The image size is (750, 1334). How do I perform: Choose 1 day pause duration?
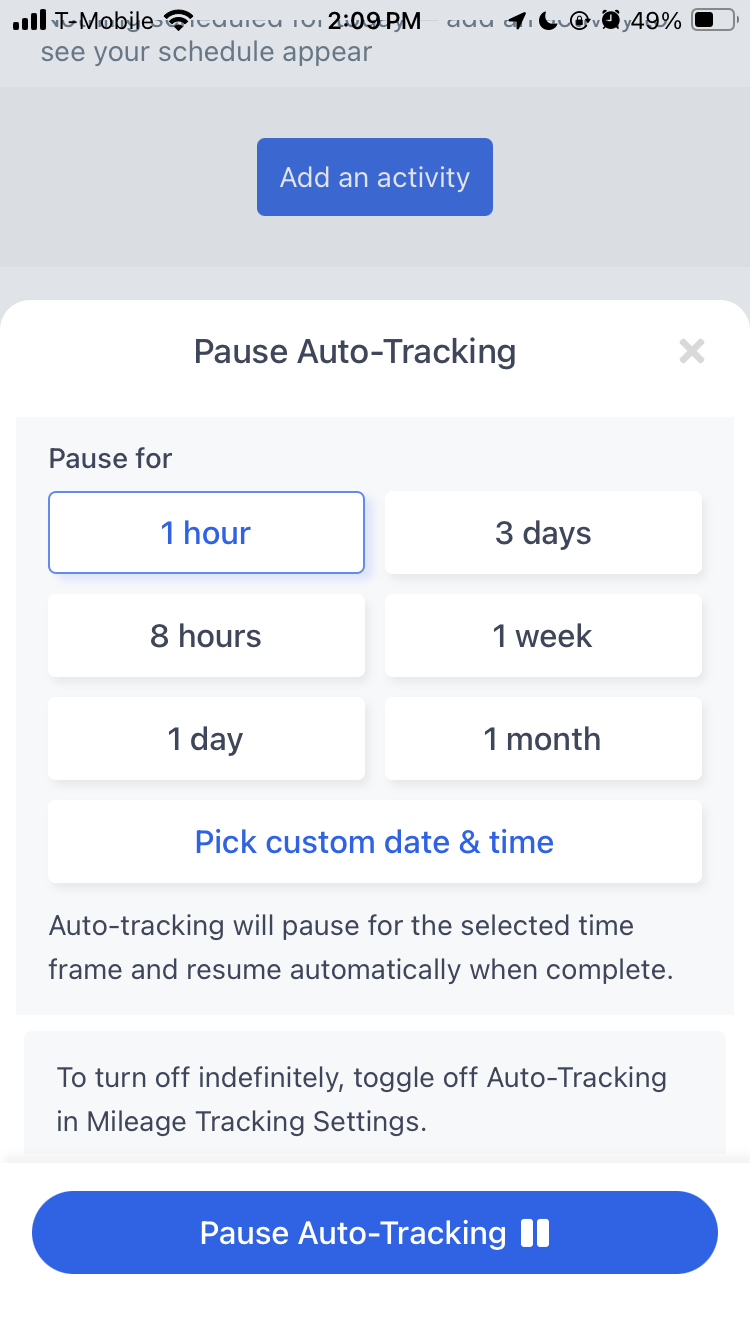pyautogui.click(x=206, y=739)
